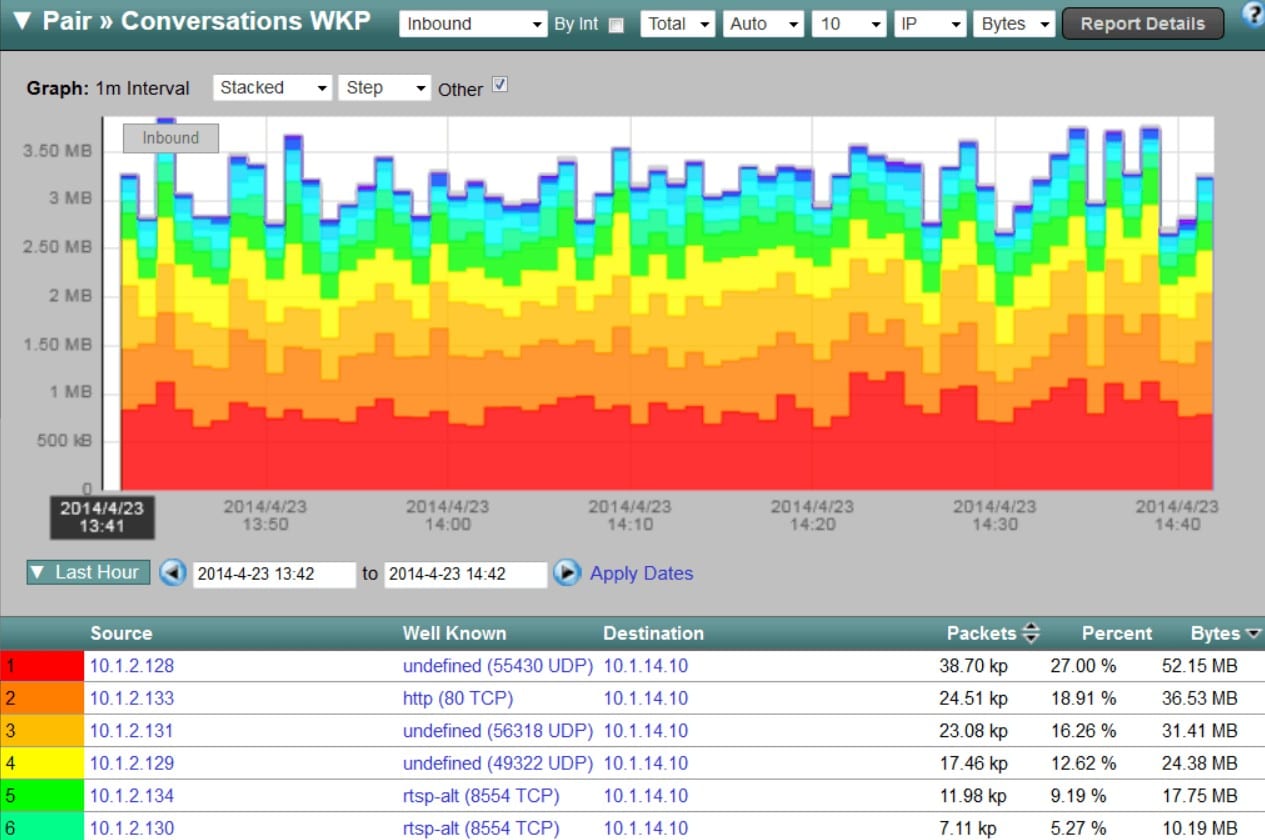Screen dimensions: 1265x840
Task: Open the 10 results count dropdown
Action: click(849, 24)
